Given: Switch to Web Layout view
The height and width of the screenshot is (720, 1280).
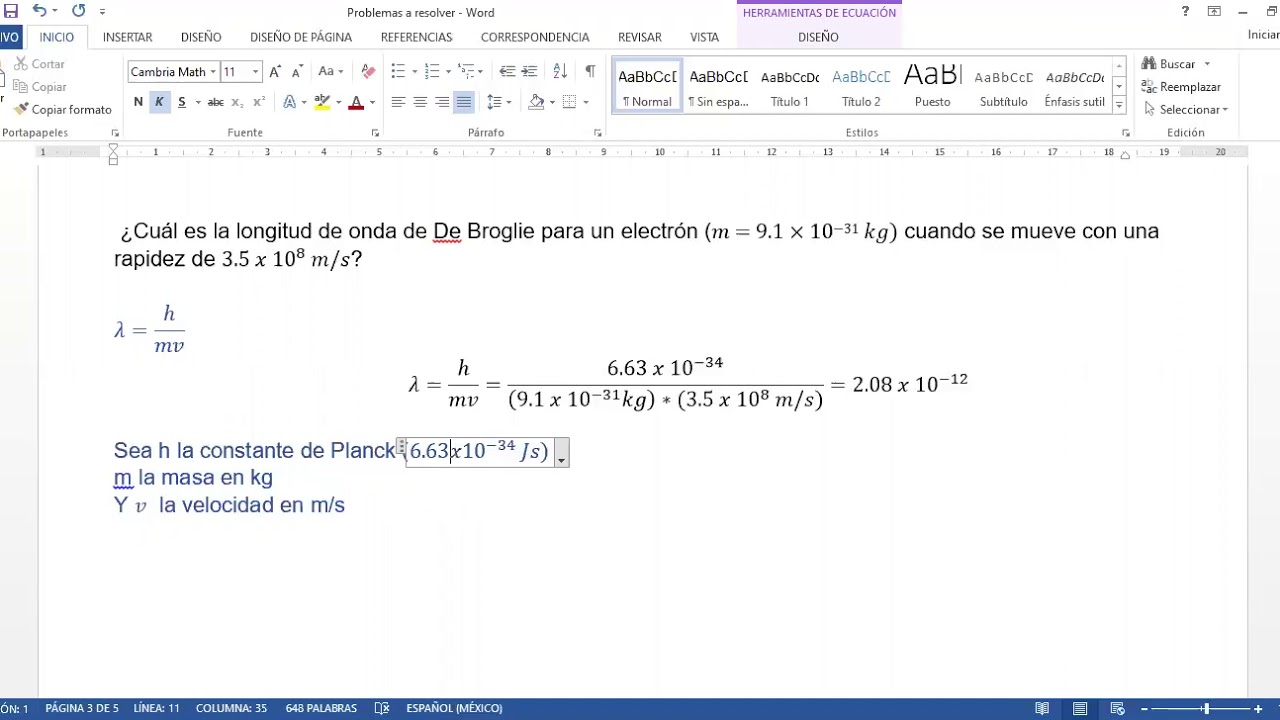Looking at the screenshot, I should pyautogui.click(x=1118, y=708).
